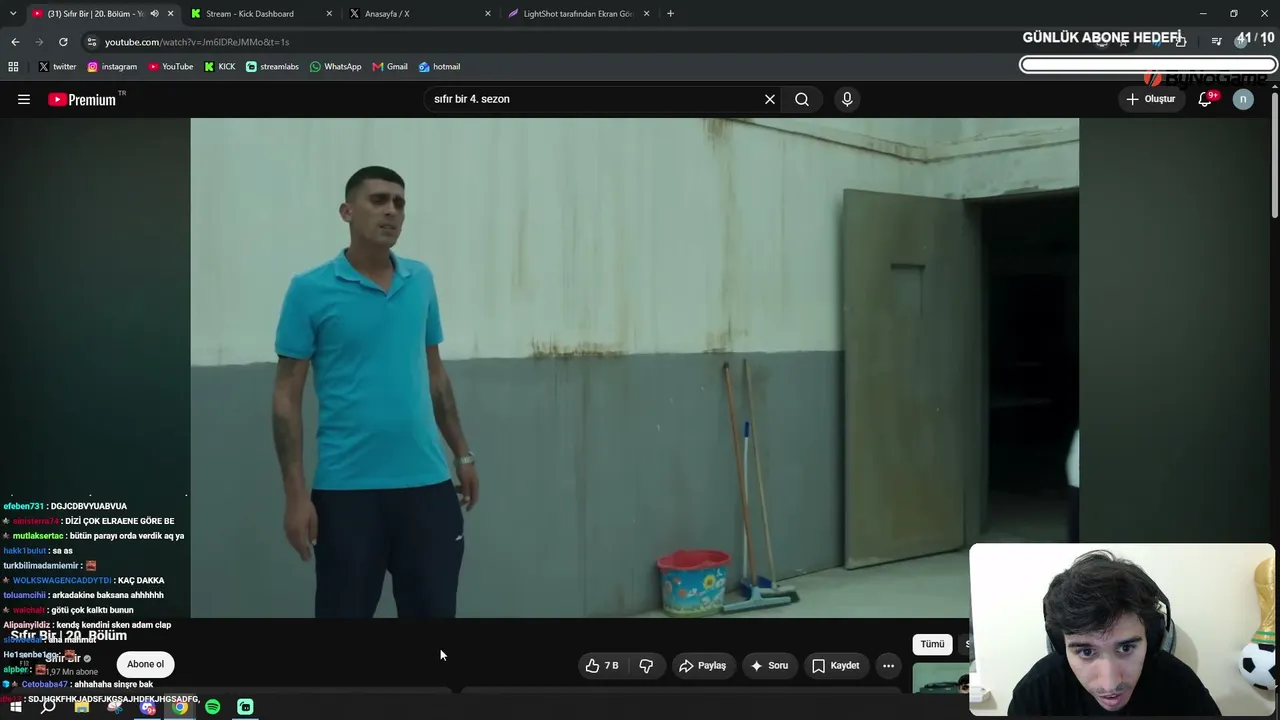Open Chrome media controls icon
The height and width of the screenshot is (720, 1280).
point(1216,41)
